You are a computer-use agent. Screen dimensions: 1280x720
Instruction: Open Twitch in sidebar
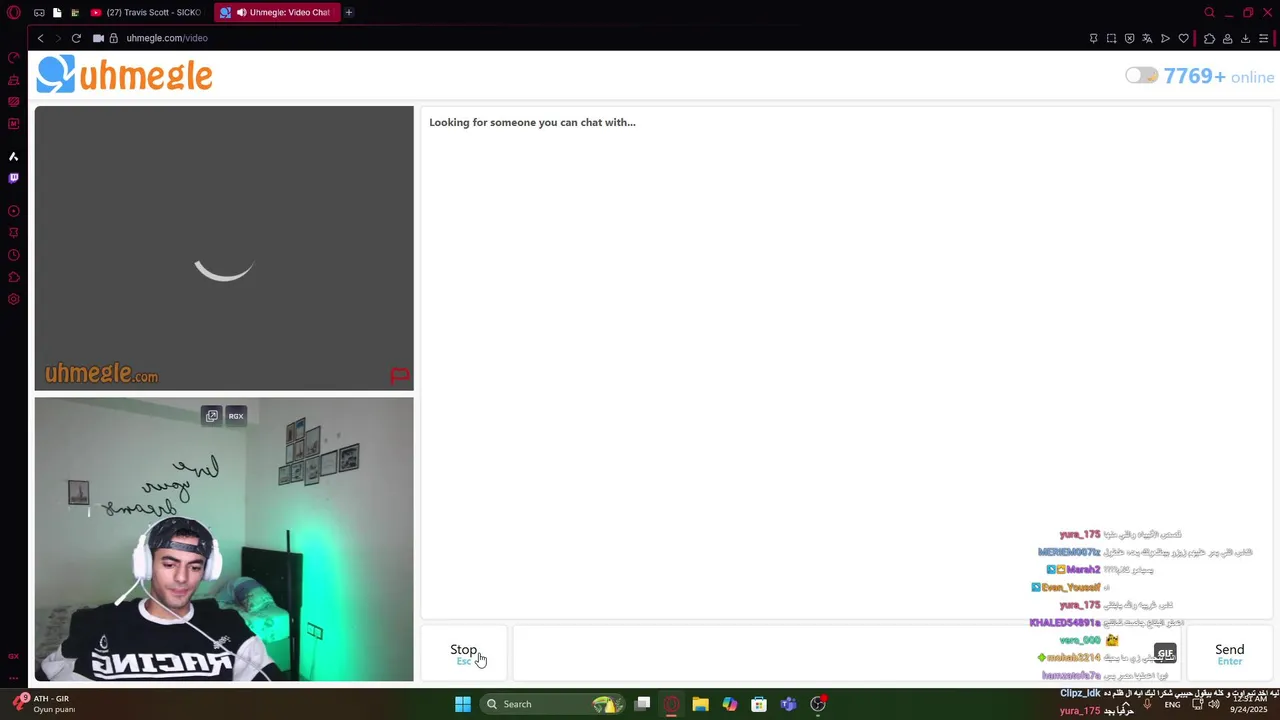coord(14,178)
